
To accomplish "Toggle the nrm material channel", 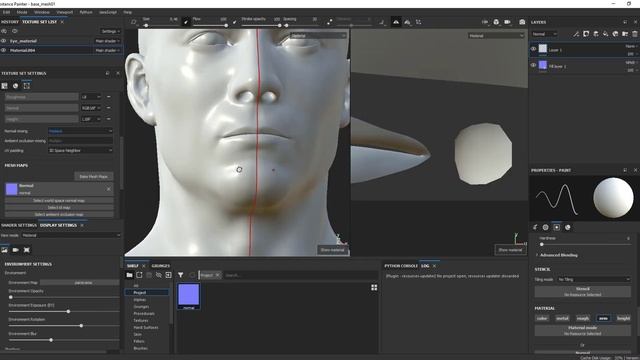I will click(x=603, y=318).
